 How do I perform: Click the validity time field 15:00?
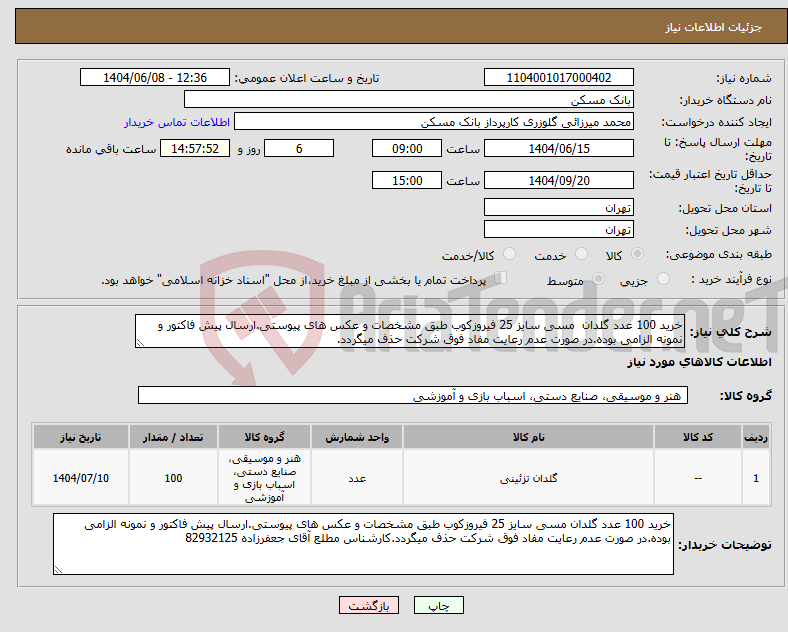click(x=407, y=180)
